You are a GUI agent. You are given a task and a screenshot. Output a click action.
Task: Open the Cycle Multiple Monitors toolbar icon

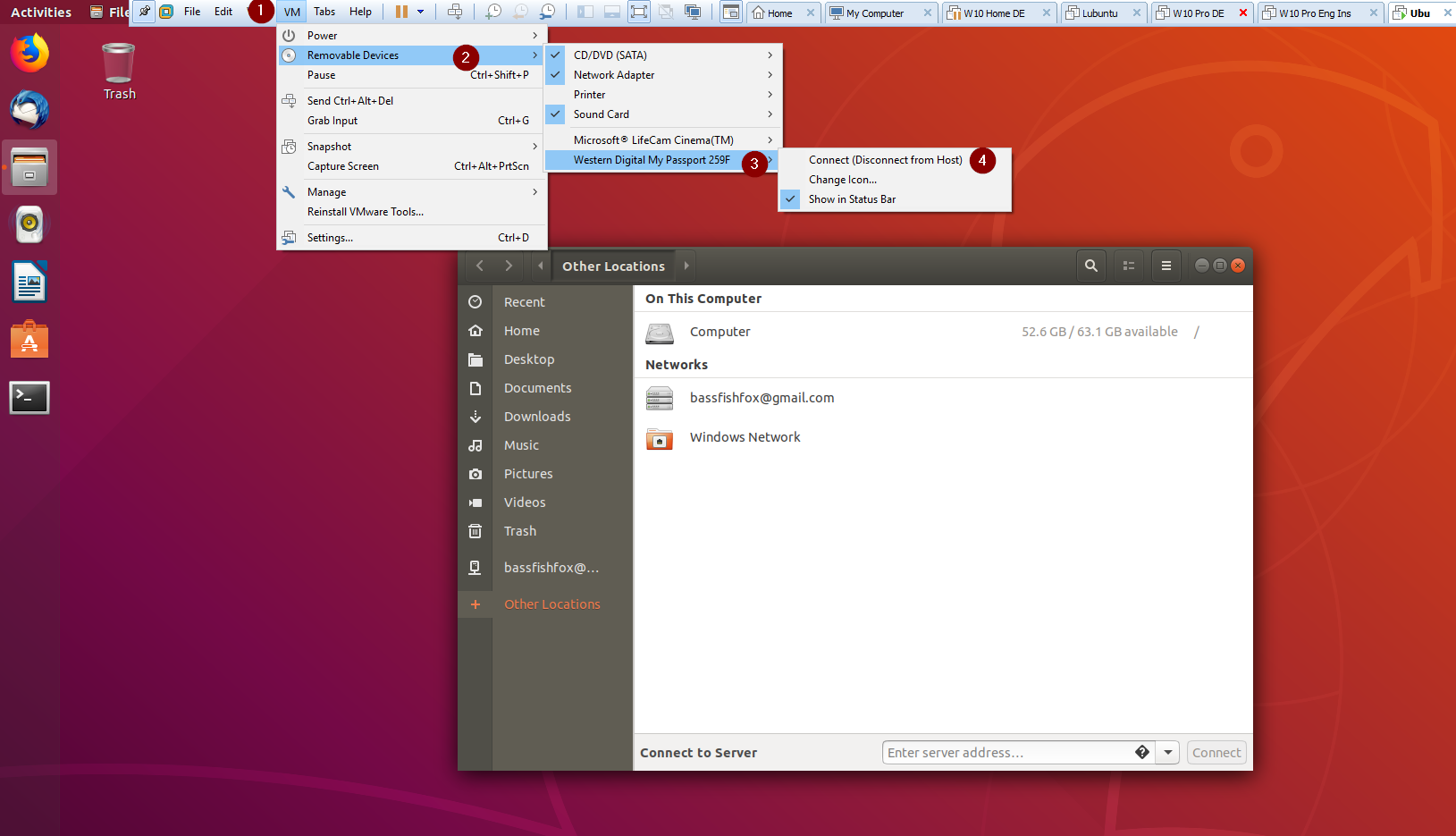pos(693,13)
